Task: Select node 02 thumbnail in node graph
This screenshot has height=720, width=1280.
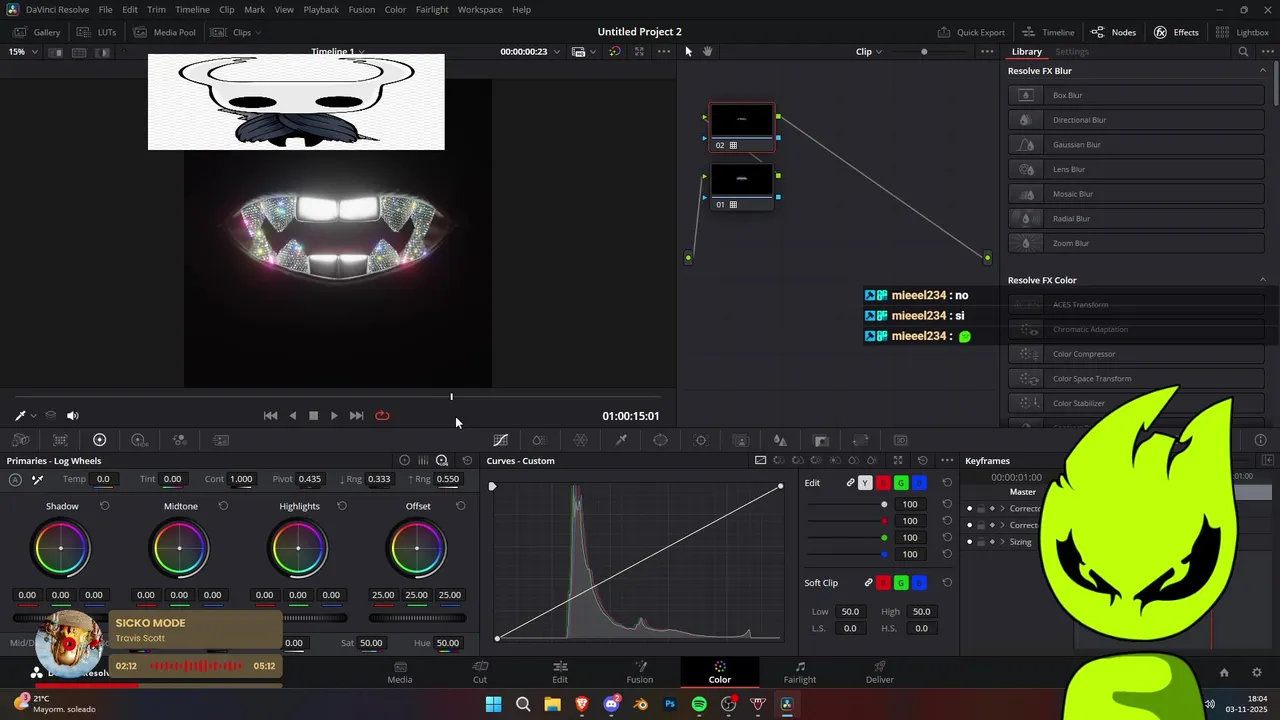Action: pyautogui.click(x=742, y=120)
